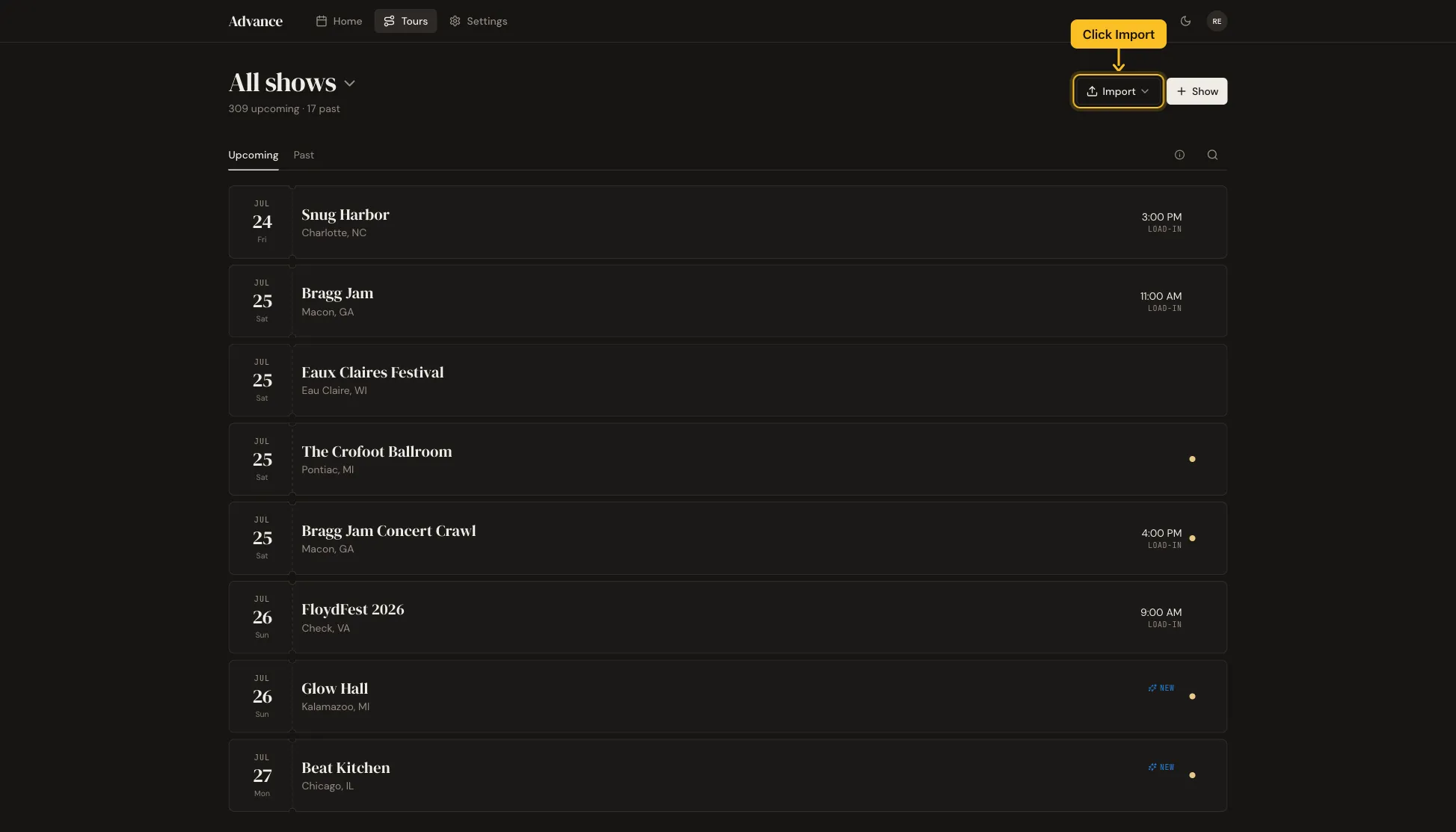Open the FloydFest 2026 show

(x=728, y=617)
